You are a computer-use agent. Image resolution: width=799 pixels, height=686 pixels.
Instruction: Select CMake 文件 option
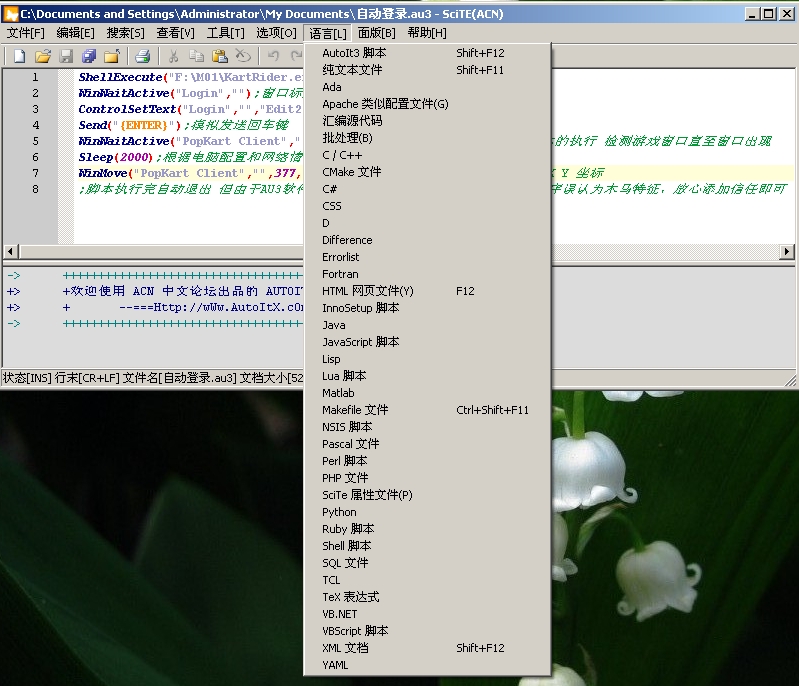point(427,172)
